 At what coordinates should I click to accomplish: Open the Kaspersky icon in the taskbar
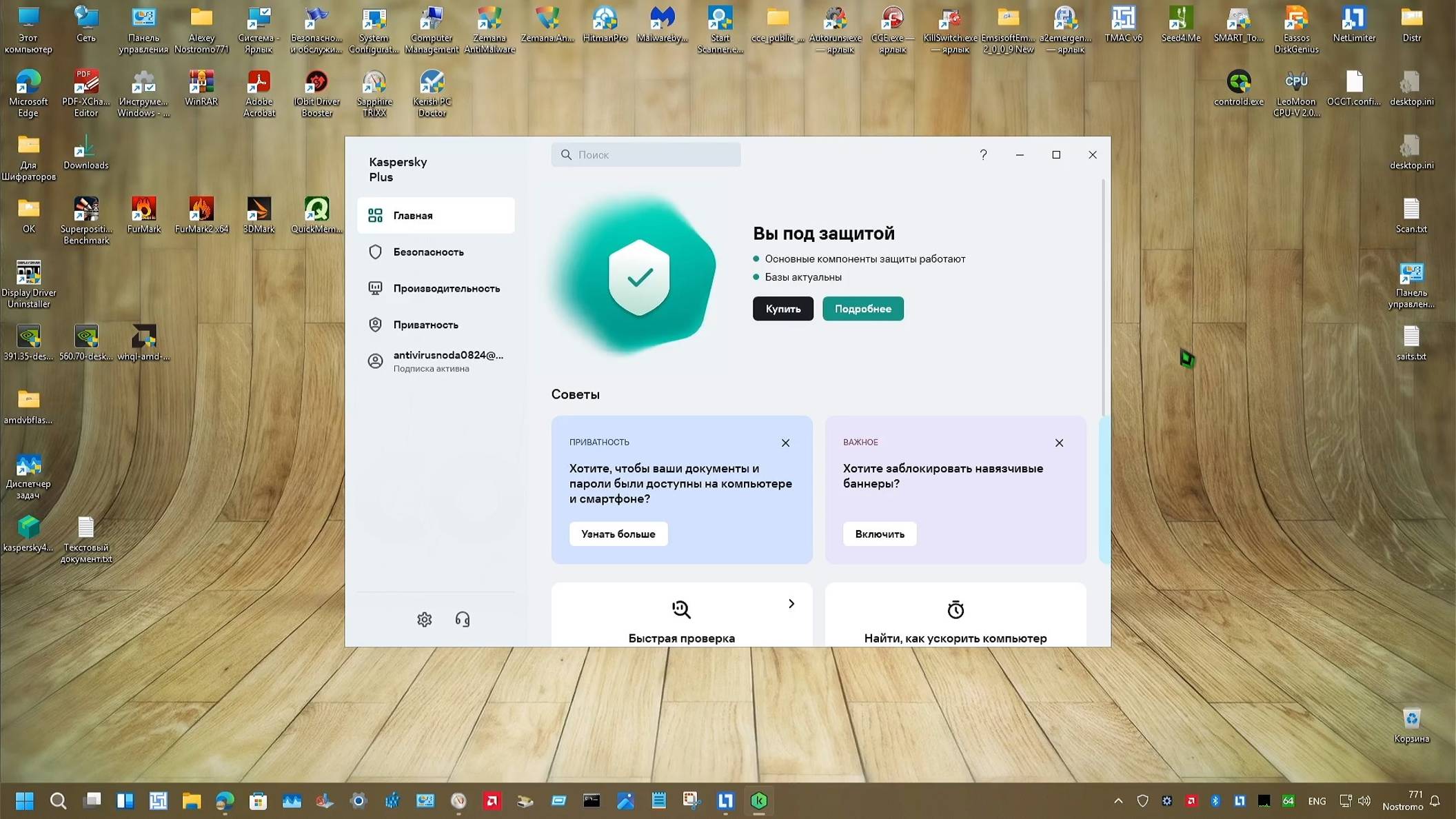coord(758,800)
